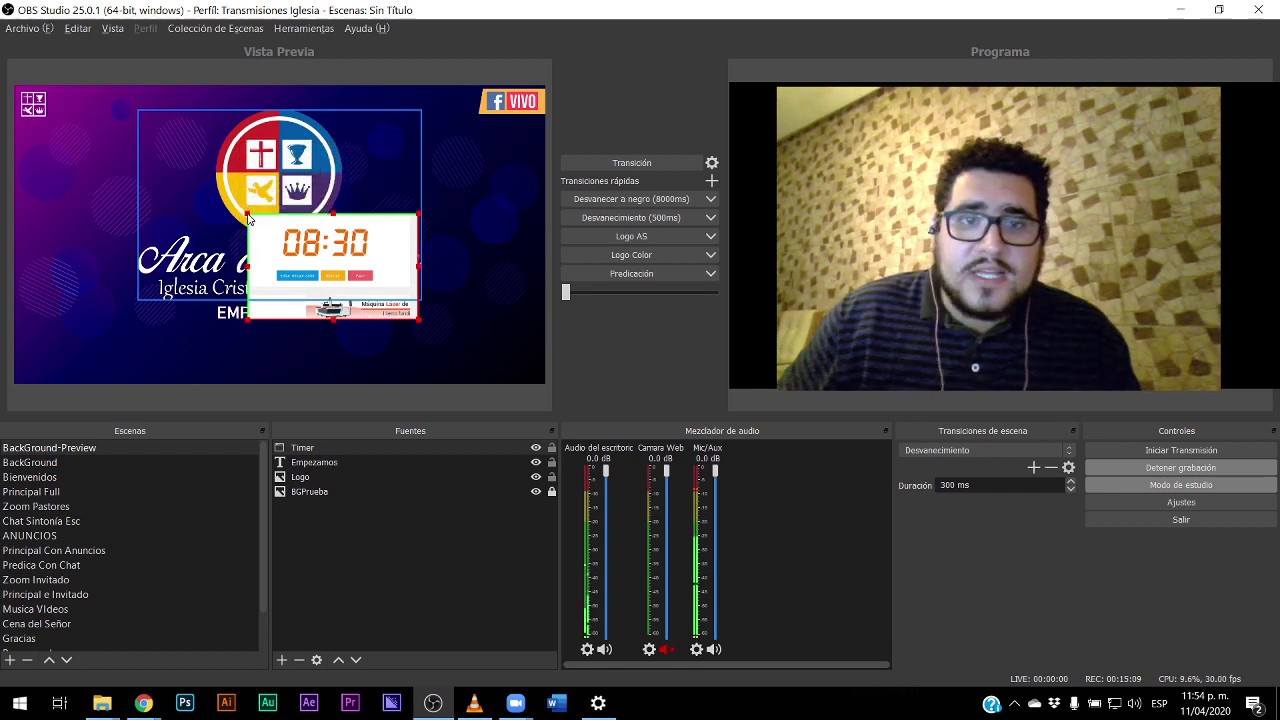Click the transition T-bar slider handle
Viewport: 1280px width, 720px height.
tap(566, 292)
